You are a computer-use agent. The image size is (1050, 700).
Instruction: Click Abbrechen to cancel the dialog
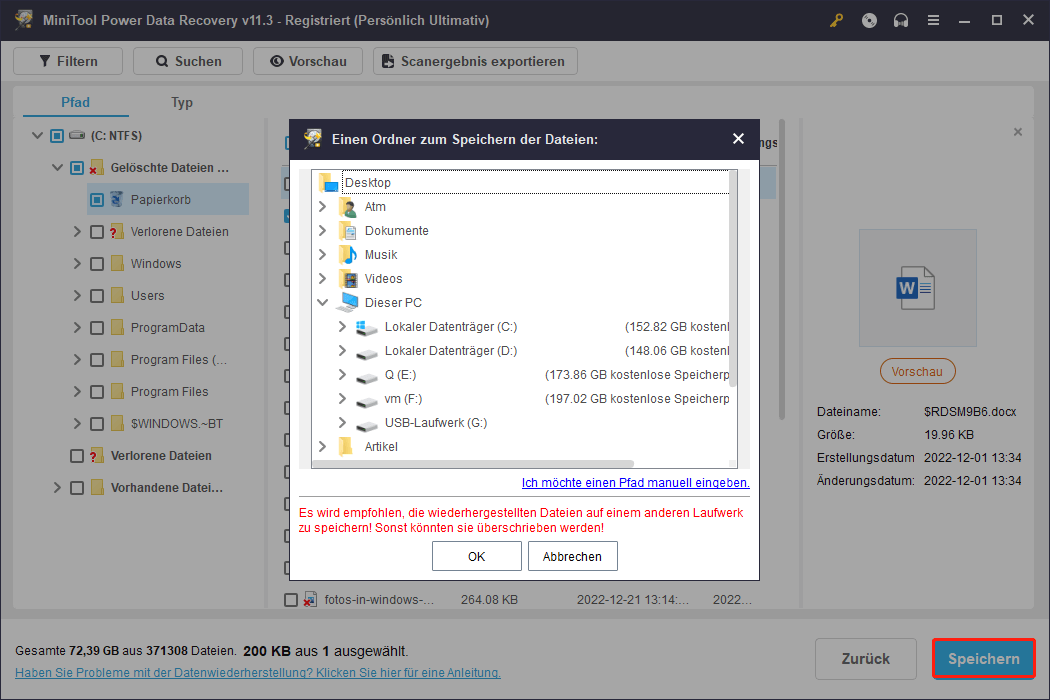pyautogui.click(x=573, y=557)
